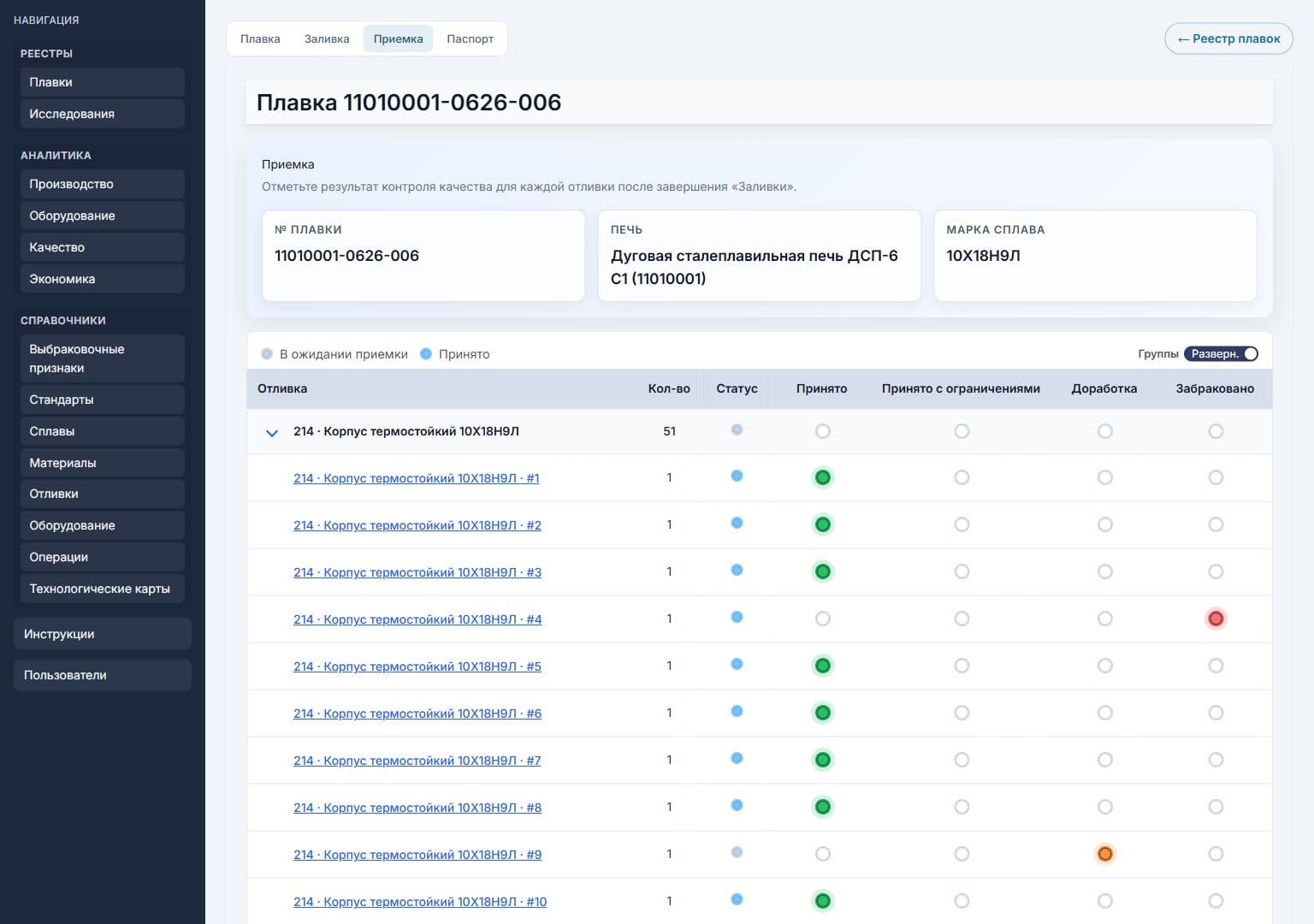Go to the Паспорт tab
This screenshot has width=1314, height=924.
[x=470, y=38]
